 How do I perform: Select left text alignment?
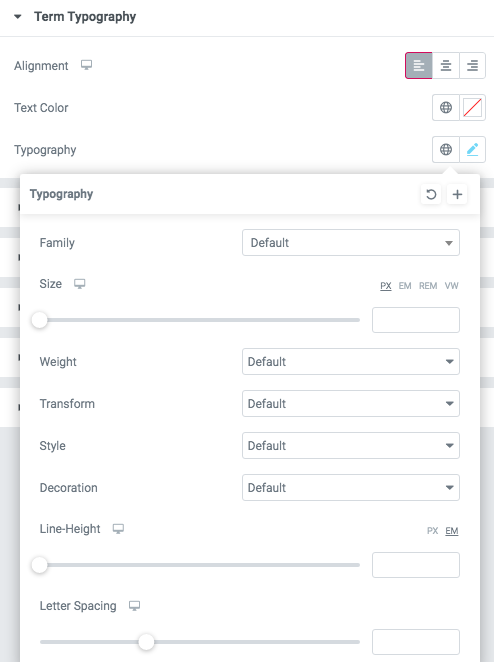[x=419, y=65]
